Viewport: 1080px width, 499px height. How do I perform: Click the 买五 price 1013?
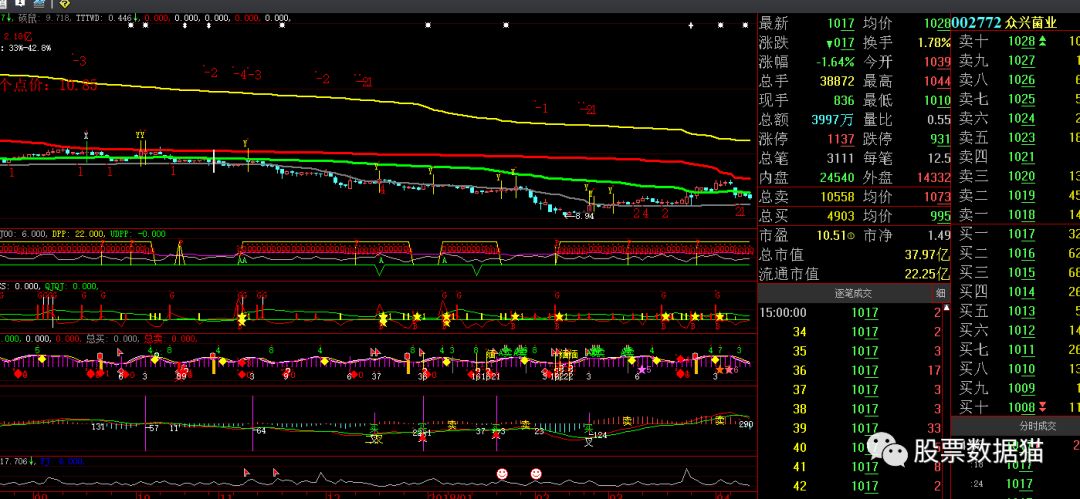point(1021,312)
